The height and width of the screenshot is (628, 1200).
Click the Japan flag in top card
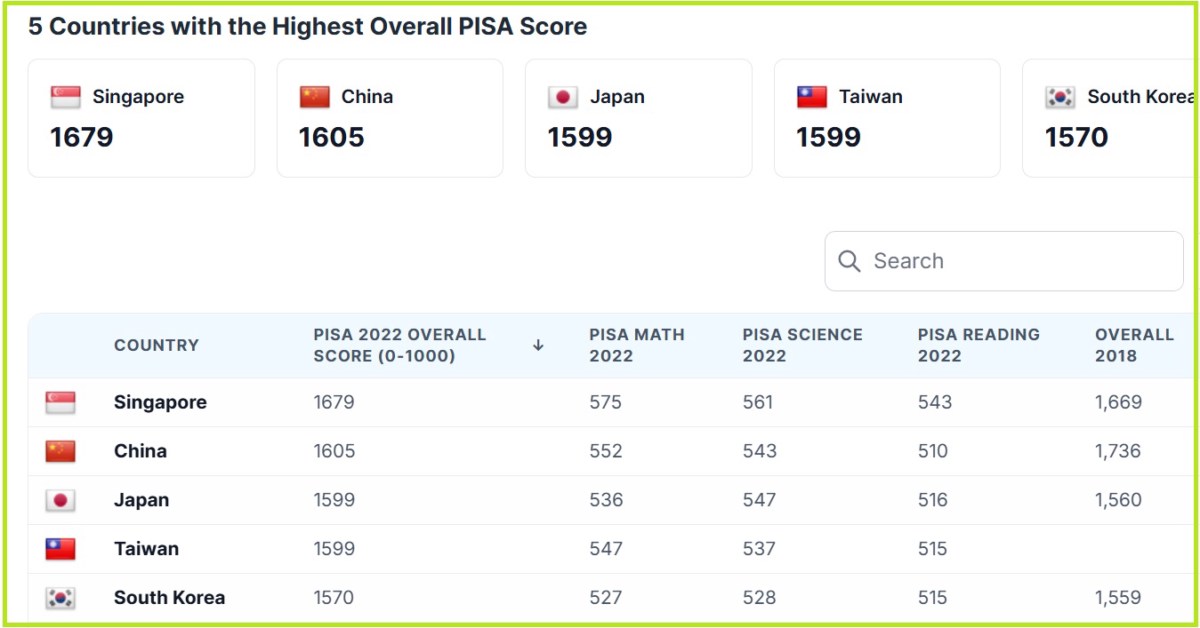(x=563, y=97)
